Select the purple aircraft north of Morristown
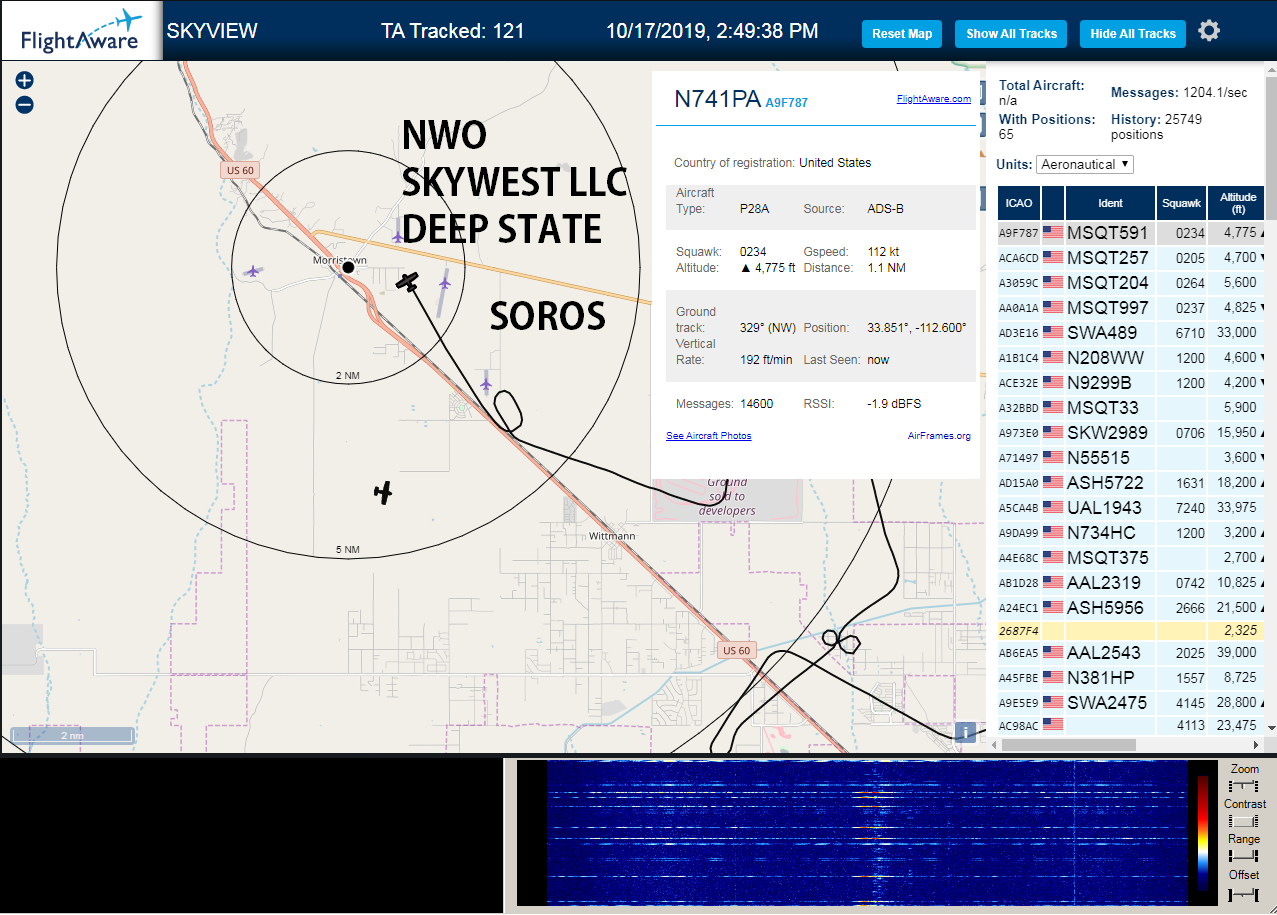Screen dimensions: 1277x915 (x=398, y=235)
